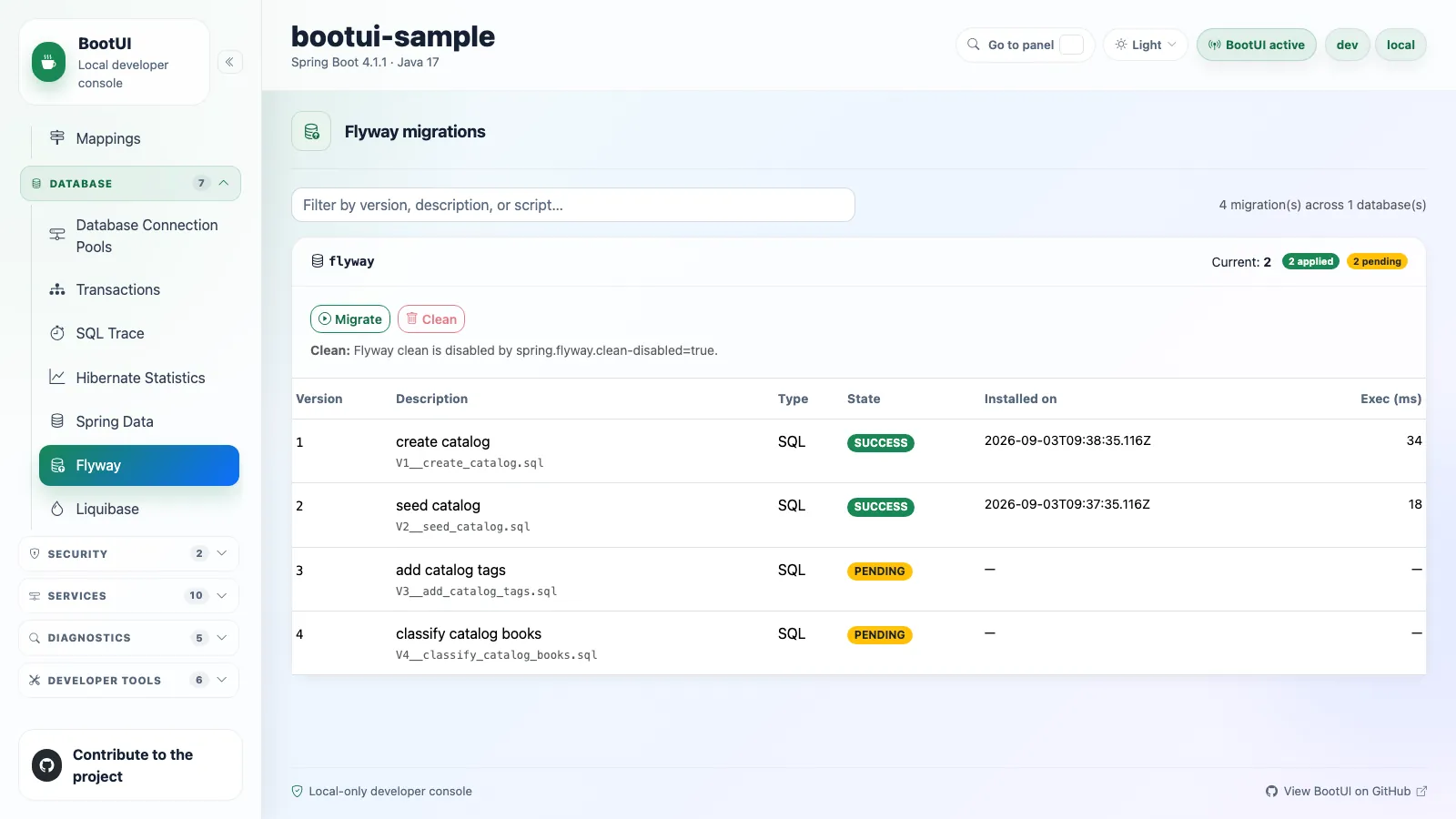1456x819 pixels.
Task: Click the Diagnostics magnifier icon
Action: [x=35, y=638]
